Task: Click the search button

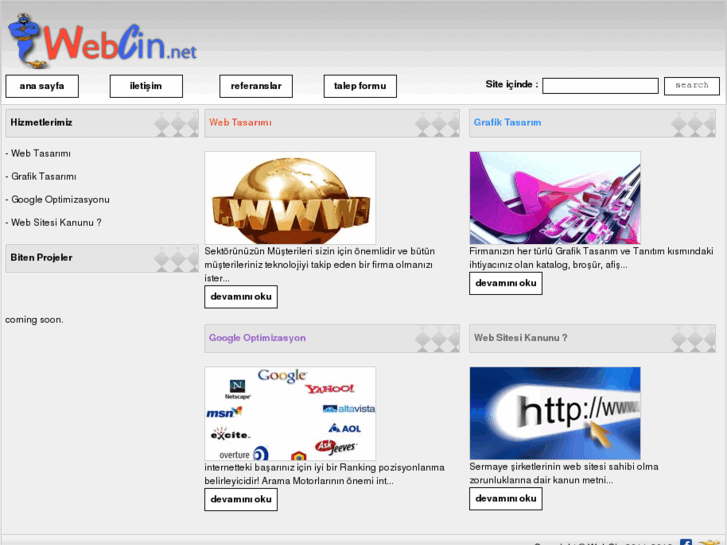Action: tap(692, 86)
